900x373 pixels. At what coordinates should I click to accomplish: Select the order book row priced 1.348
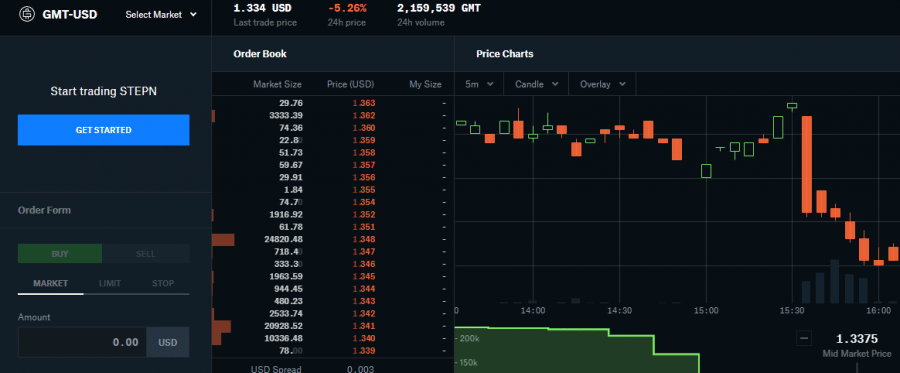(x=333, y=239)
